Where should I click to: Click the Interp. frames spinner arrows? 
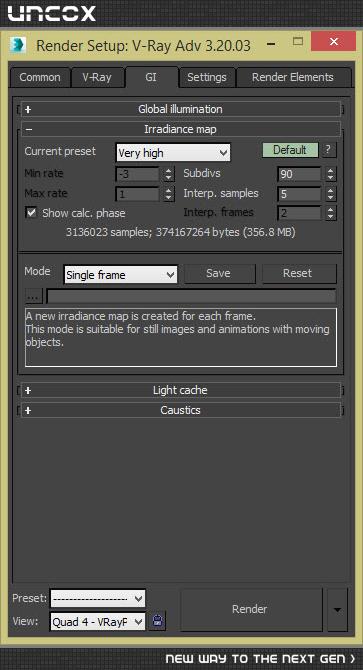pos(331,213)
